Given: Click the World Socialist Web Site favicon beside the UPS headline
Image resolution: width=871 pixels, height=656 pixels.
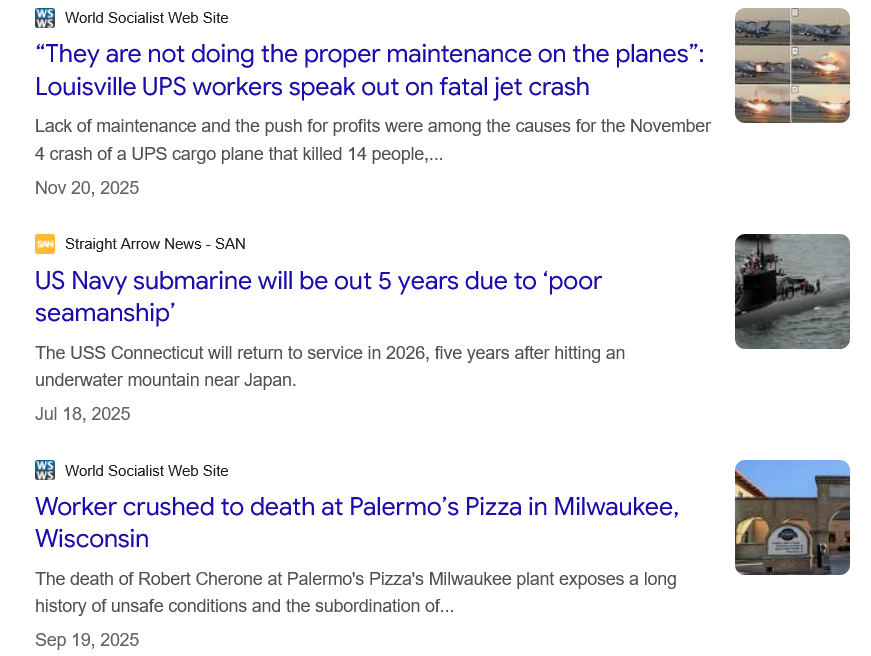Looking at the screenshot, I should pos(45,17).
